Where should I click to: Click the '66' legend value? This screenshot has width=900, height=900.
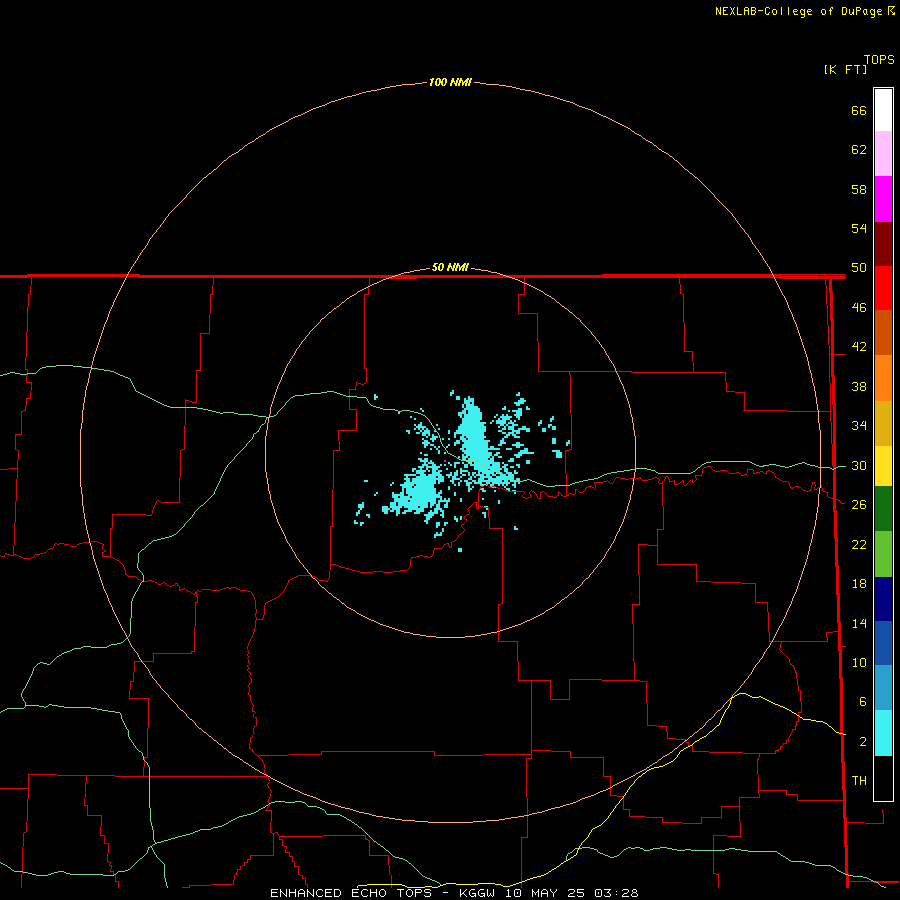coord(859,110)
